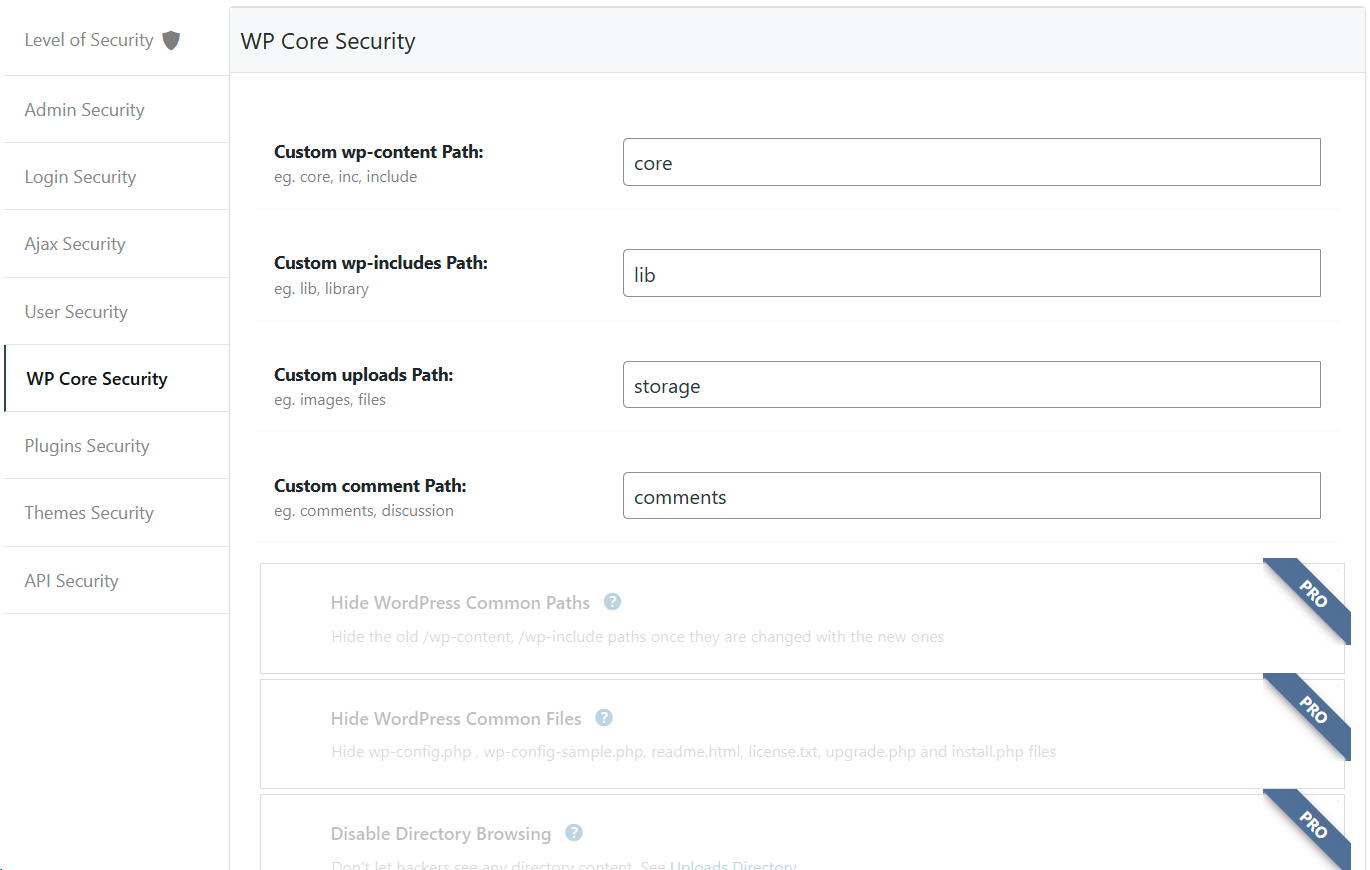Go to the Ajax Security tab
Screen dimensions: 1370x870
(x=116, y=244)
